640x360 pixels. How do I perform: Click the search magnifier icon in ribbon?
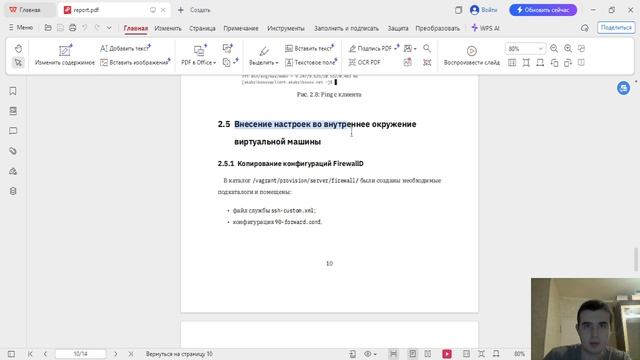pos(427,49)
